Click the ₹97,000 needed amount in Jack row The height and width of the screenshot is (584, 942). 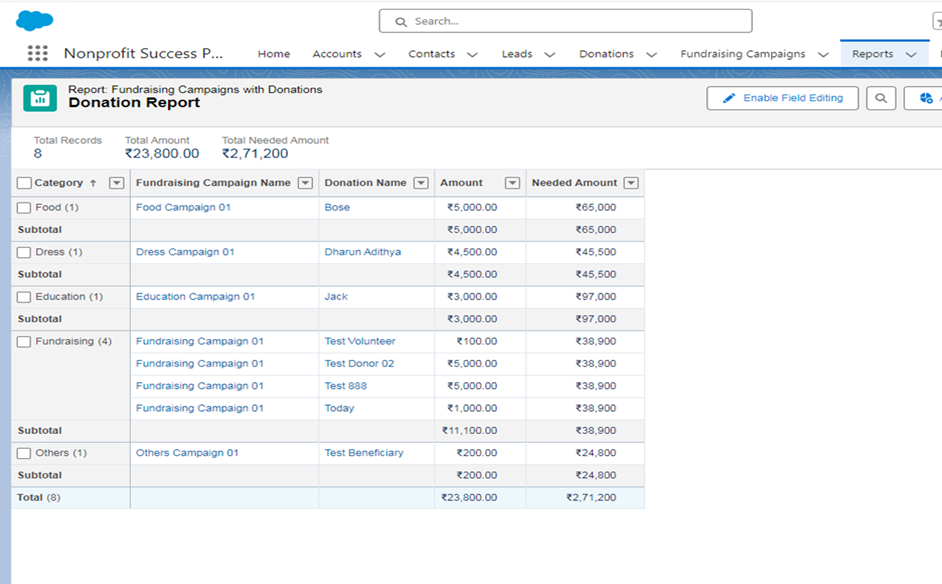coord(596,296)
